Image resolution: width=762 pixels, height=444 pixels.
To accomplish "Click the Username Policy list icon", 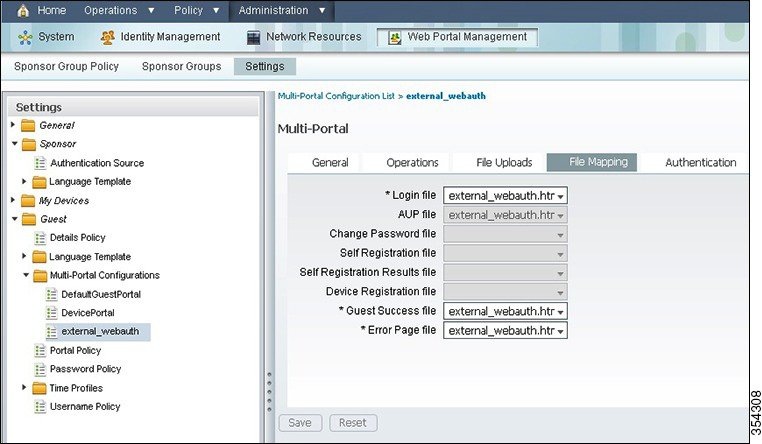I will pyautogui.click(x=40, y=407).
